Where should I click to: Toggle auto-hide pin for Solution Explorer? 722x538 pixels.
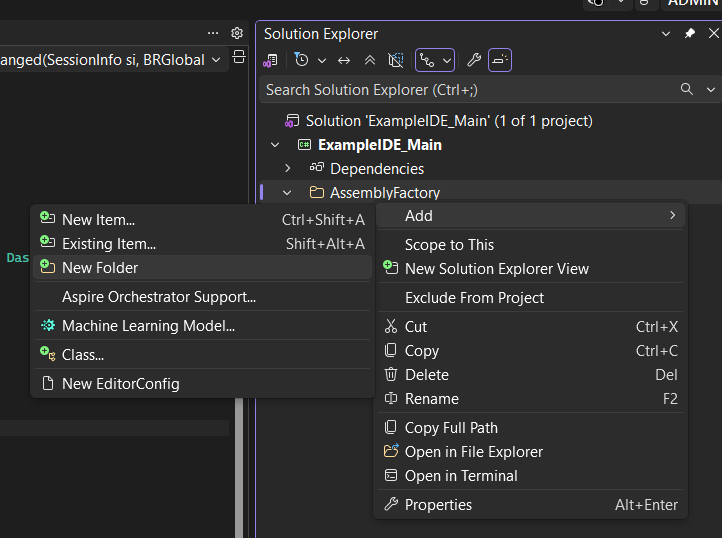[689, 33]
